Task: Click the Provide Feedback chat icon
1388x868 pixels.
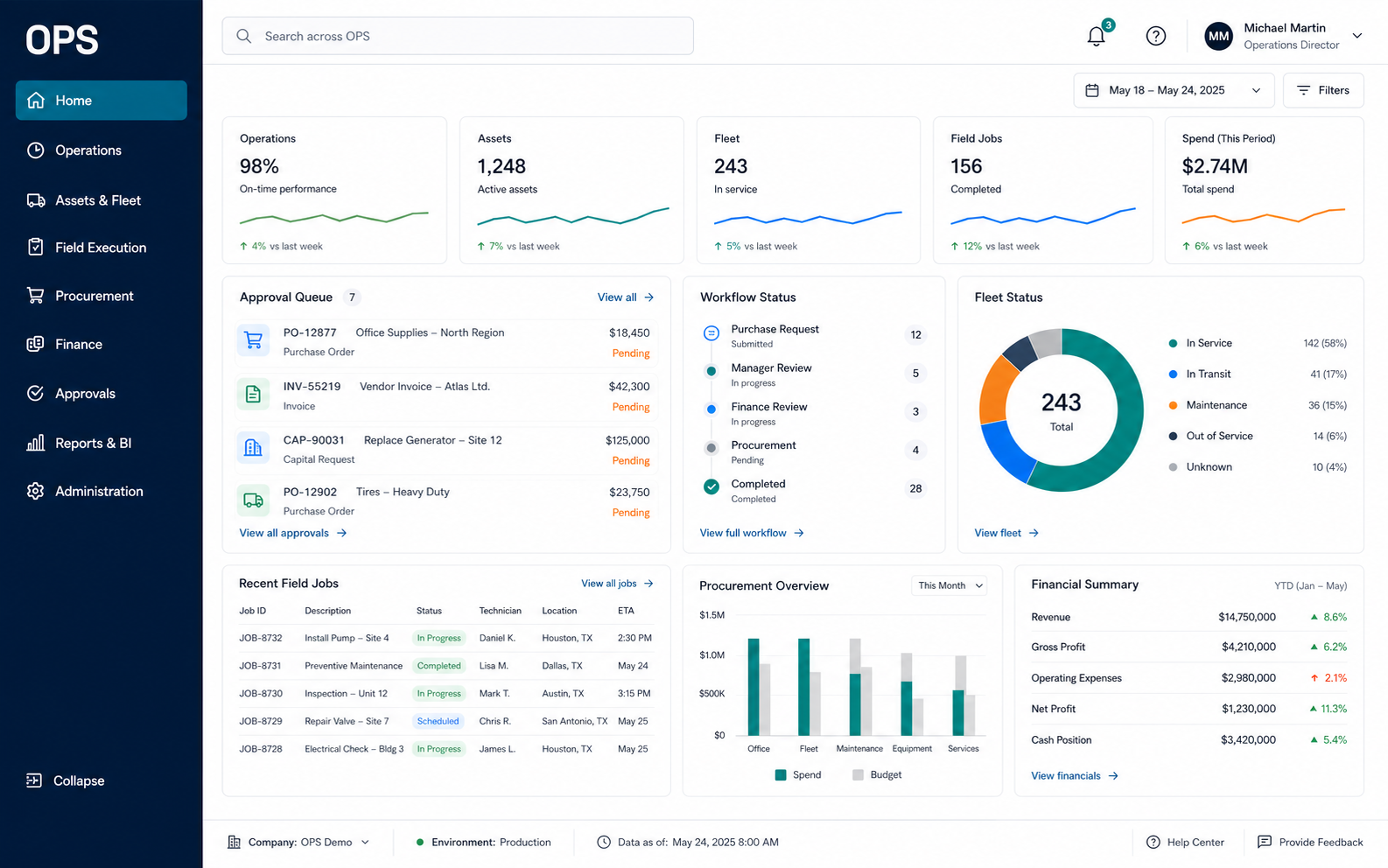Action: [x=1265, y=842]
